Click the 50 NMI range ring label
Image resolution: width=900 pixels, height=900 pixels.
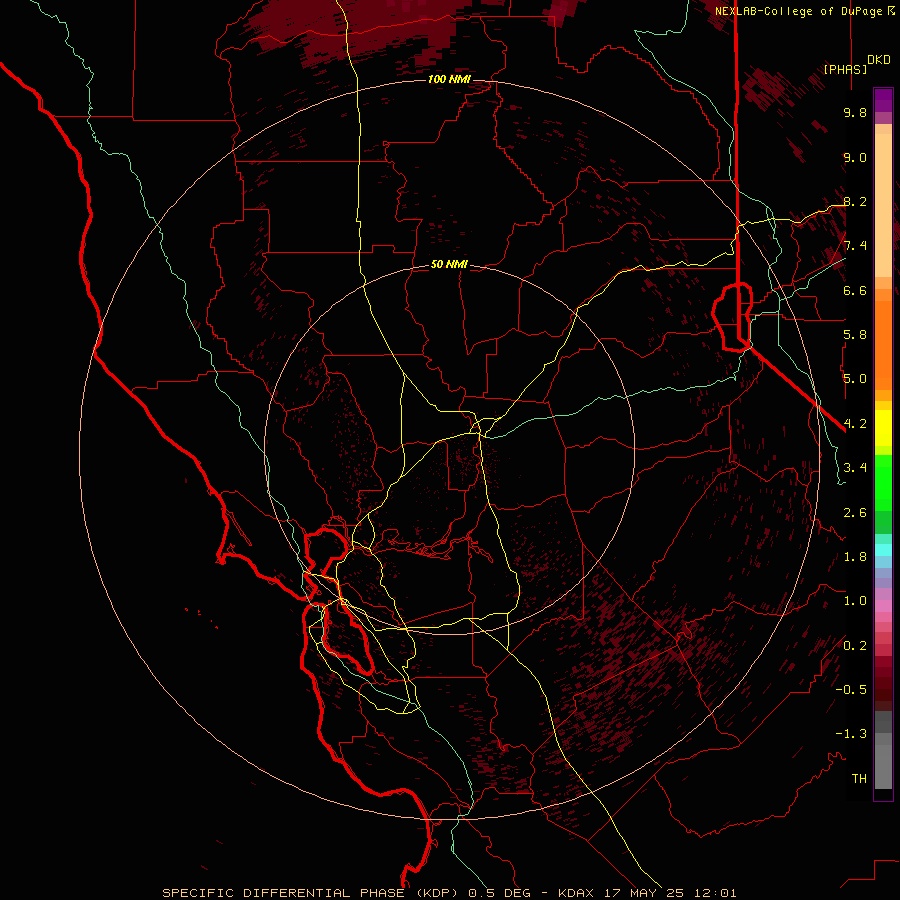(449, 265)
